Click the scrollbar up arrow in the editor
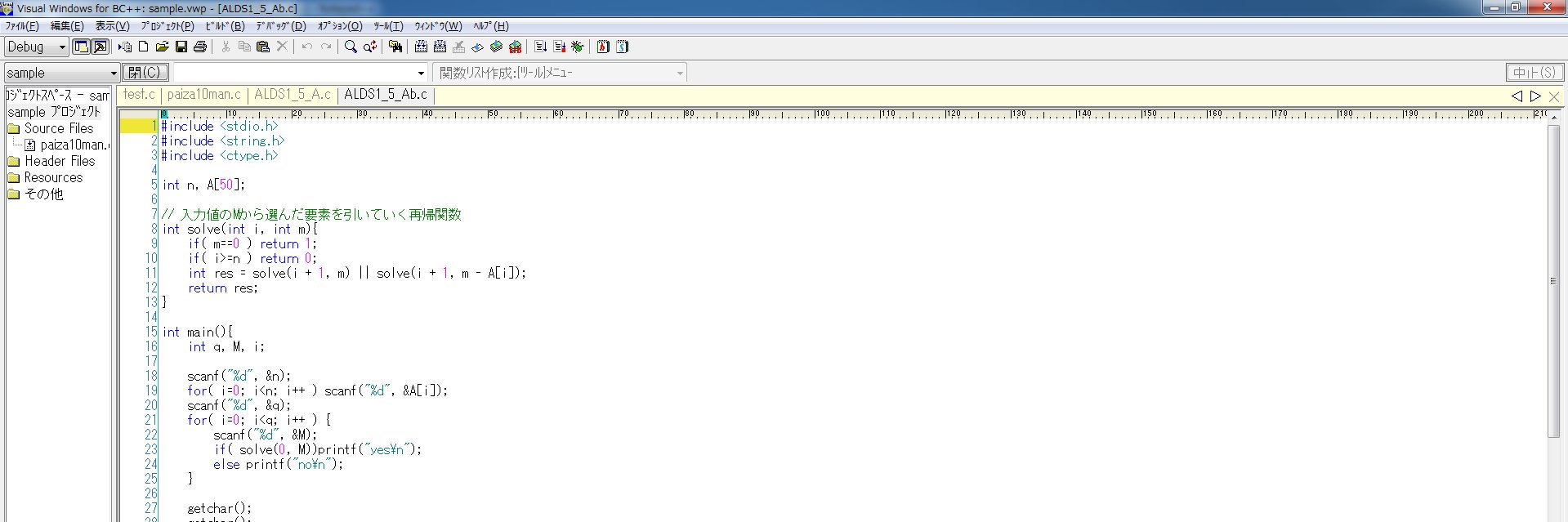1568x522 pixels. [1554, 117]
